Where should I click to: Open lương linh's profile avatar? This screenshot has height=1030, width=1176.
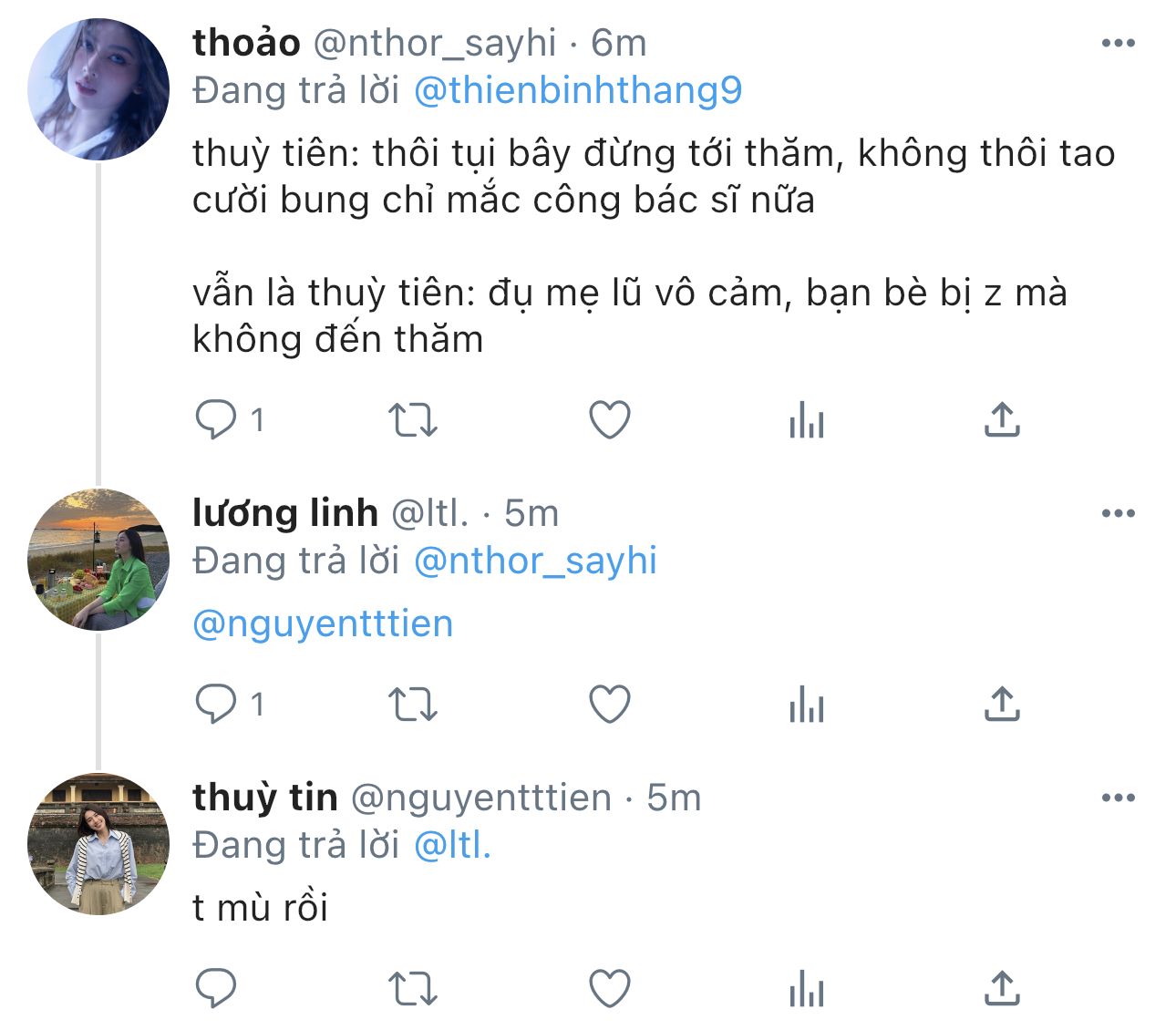98,560
